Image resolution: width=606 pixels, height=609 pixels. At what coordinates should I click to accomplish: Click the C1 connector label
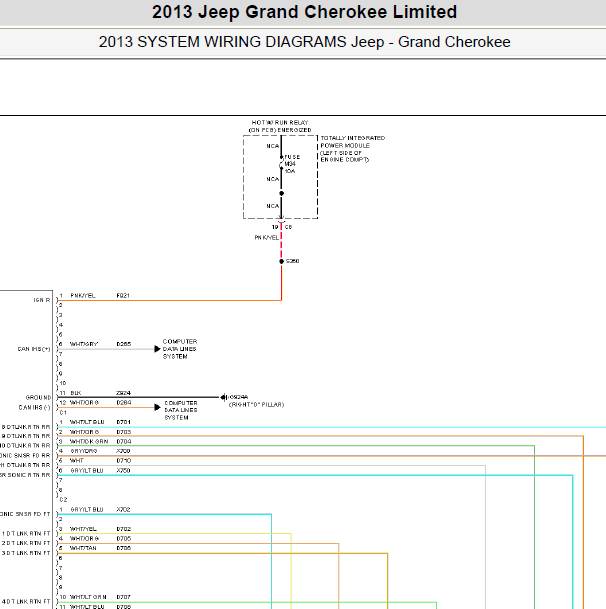click(x=63, y=412)
